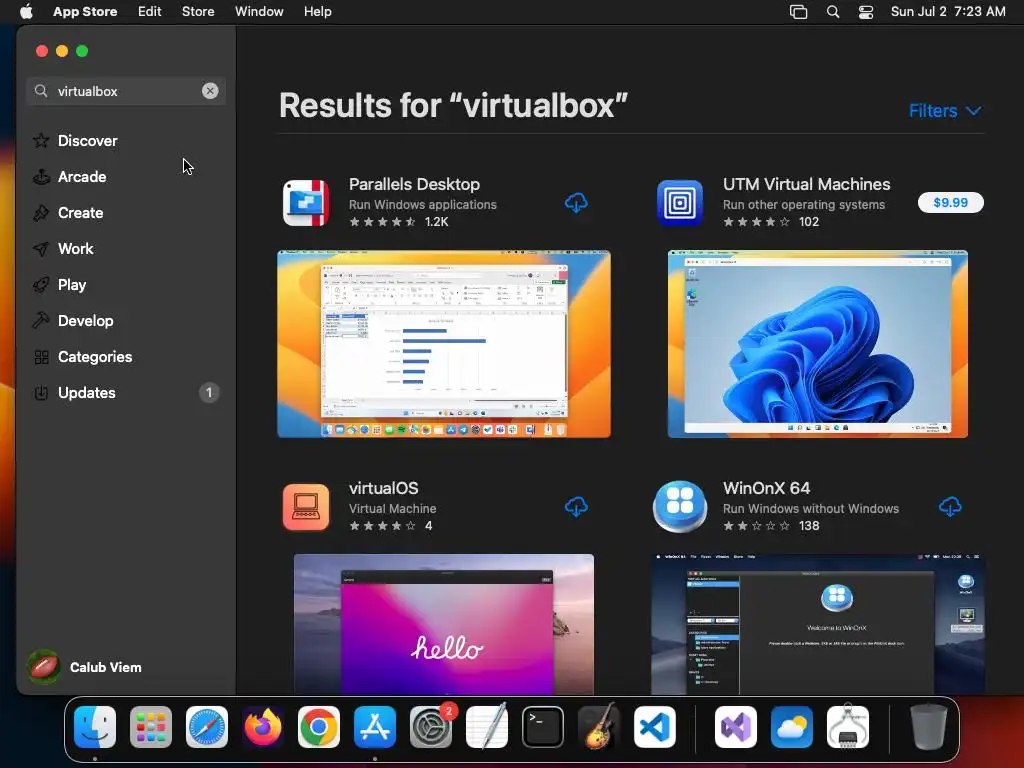Open the App Store menu
Image resolution: width=1024 pixels, height=768 pixels.
(85, 12)
